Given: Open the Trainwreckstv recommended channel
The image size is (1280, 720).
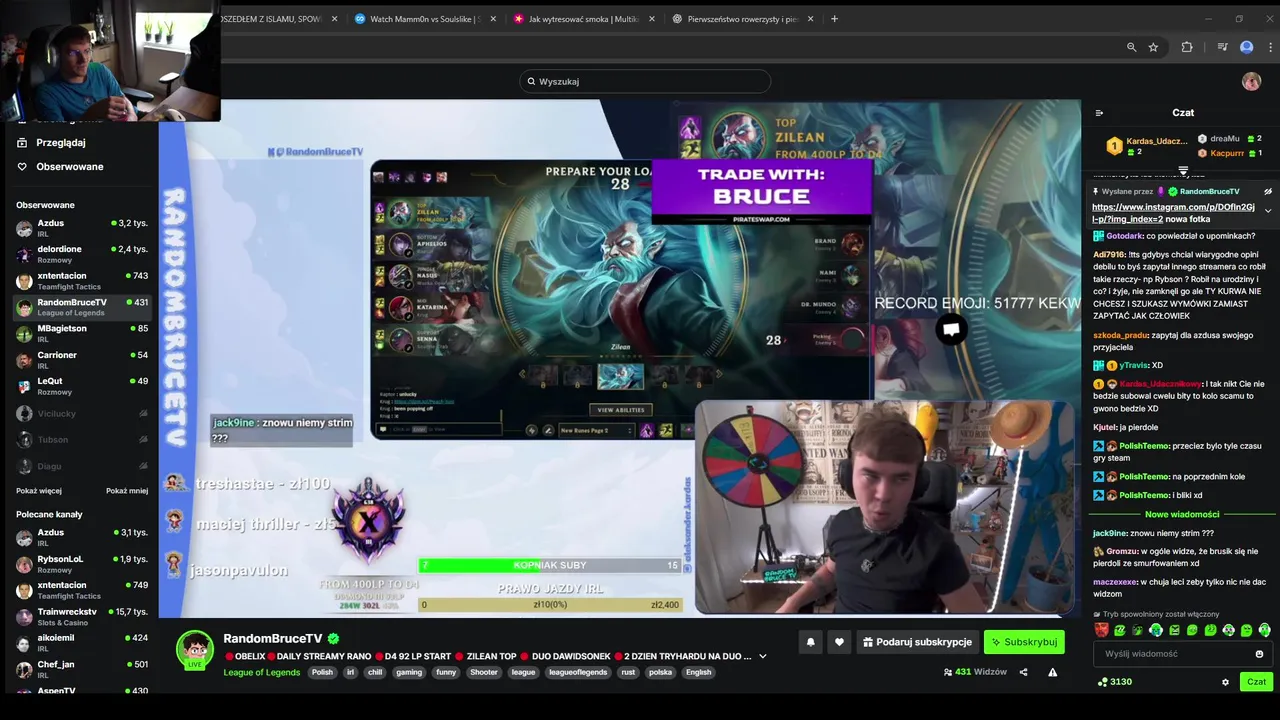Looking at the screenshot, I should [82, 616].
